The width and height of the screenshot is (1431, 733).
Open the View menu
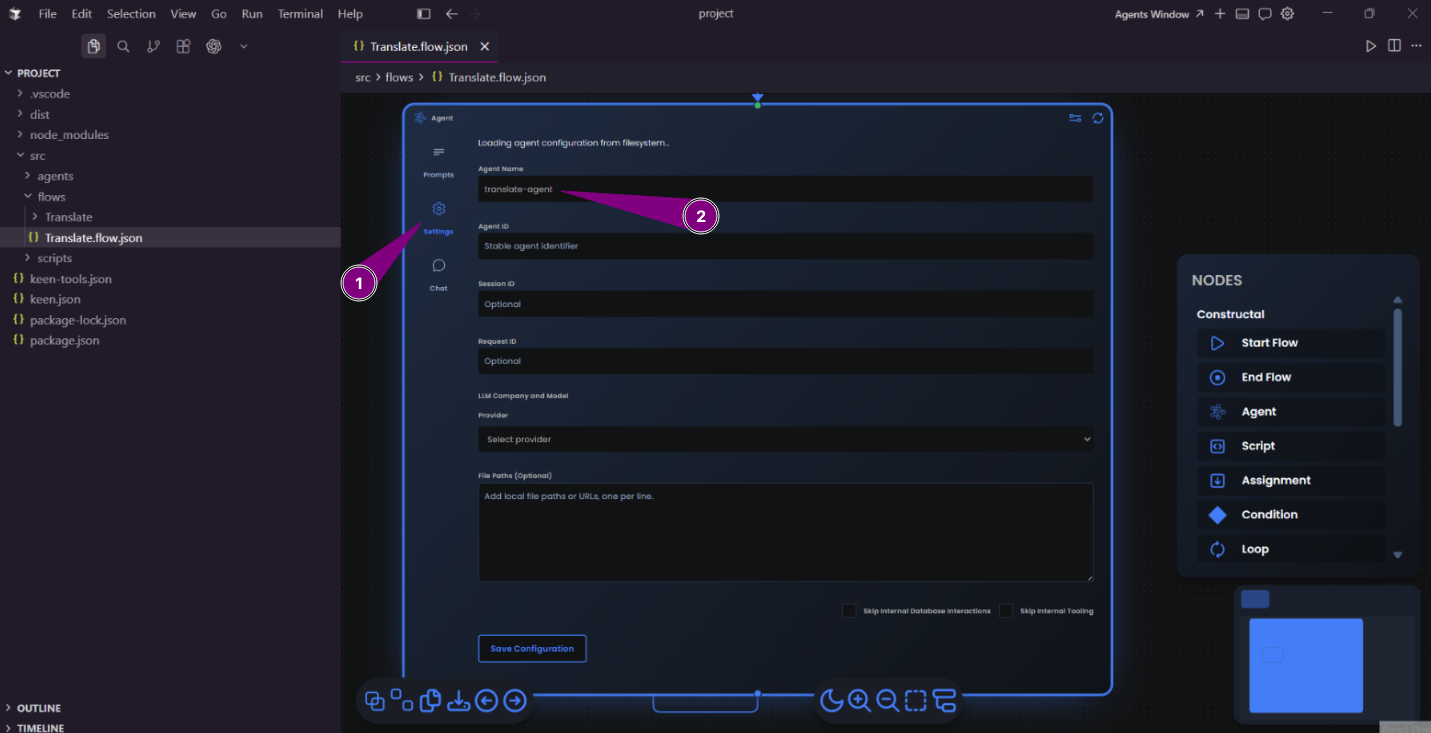183,14
